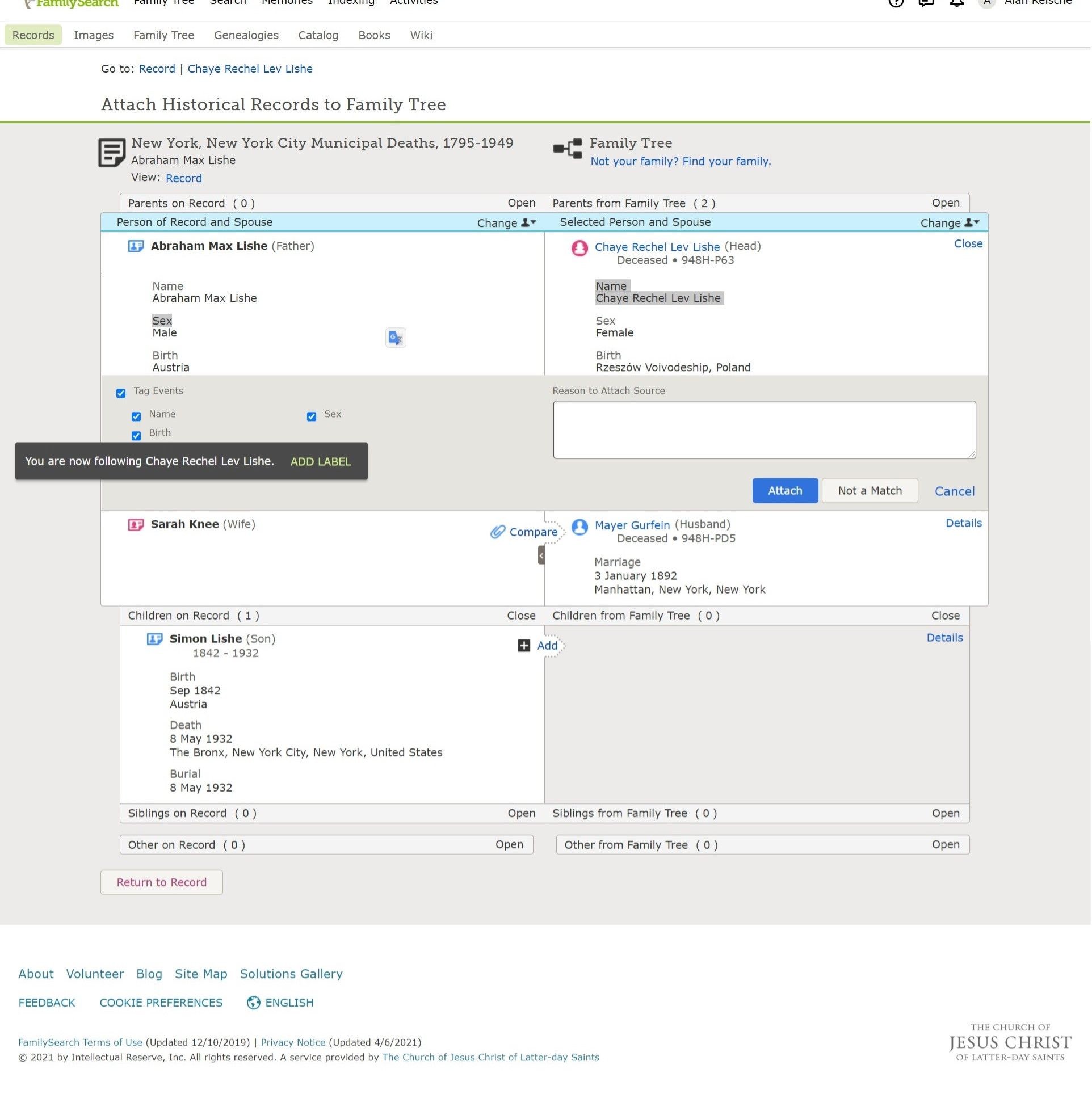Switch to the Books tab
Image resolution: width=1092 pixels, height=1107 pixels.
tap(375, 35)
